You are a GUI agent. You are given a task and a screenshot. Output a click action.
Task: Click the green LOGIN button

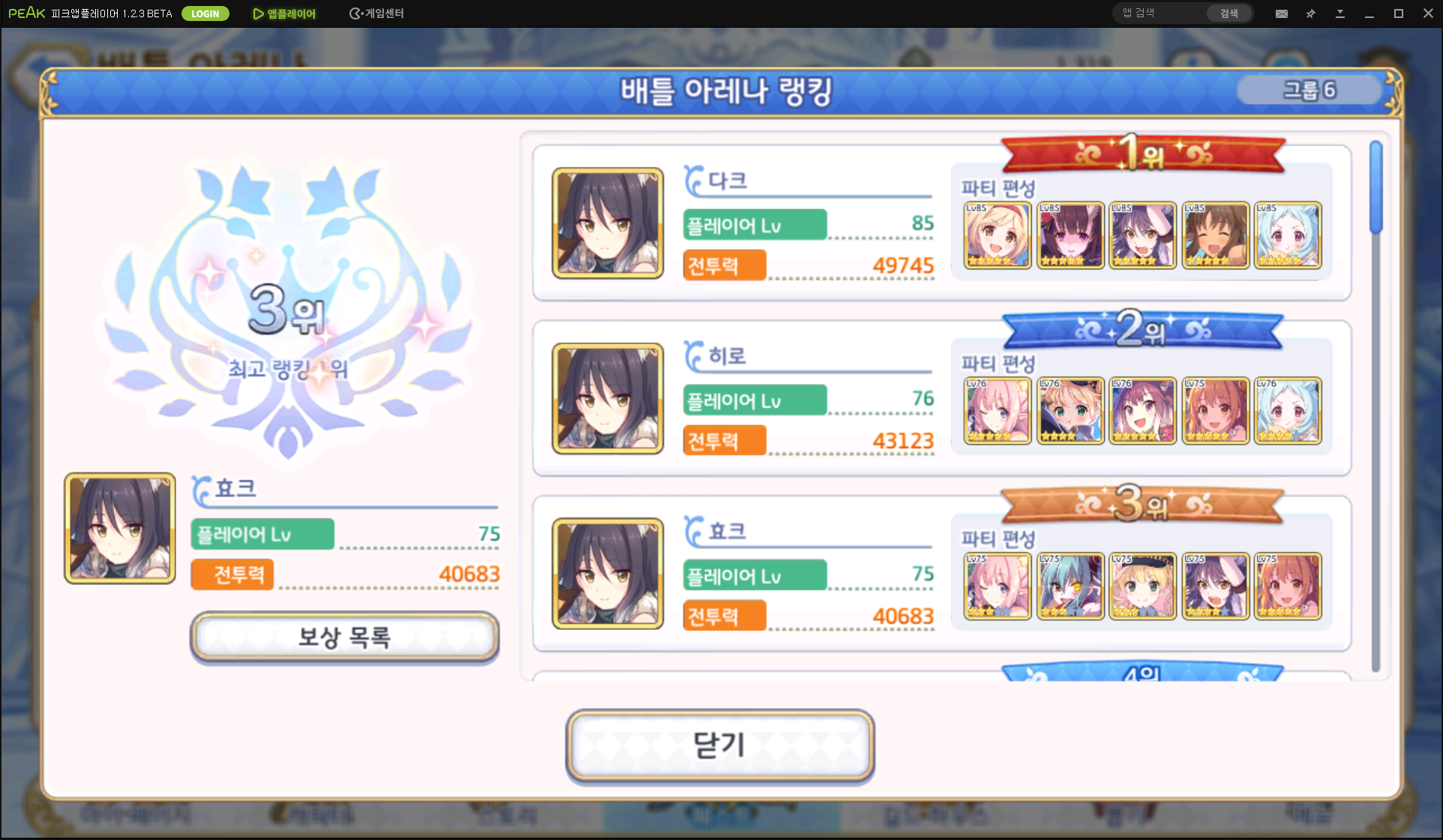tap(205, 13)
